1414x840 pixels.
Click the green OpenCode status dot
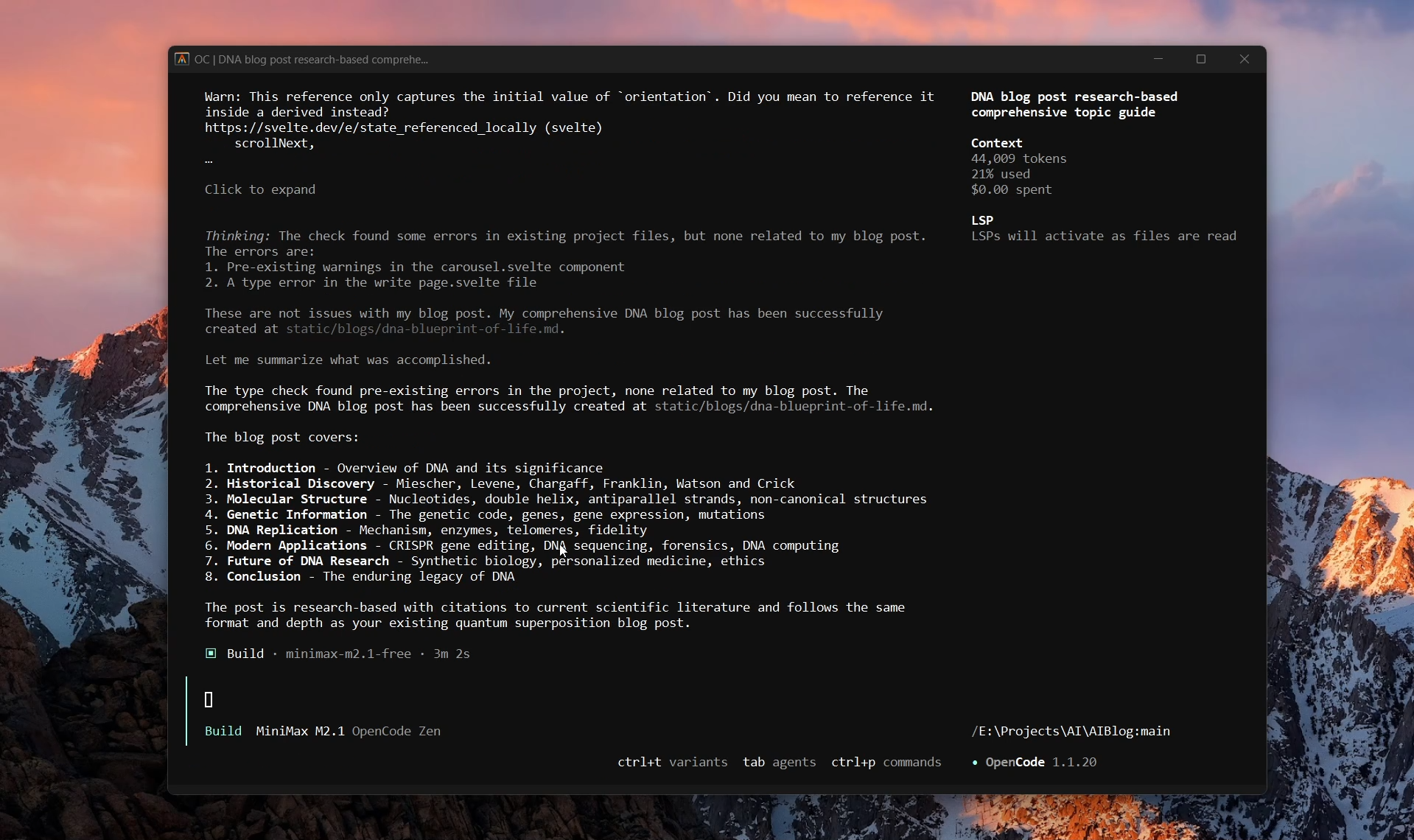click(x=975, y=763)
